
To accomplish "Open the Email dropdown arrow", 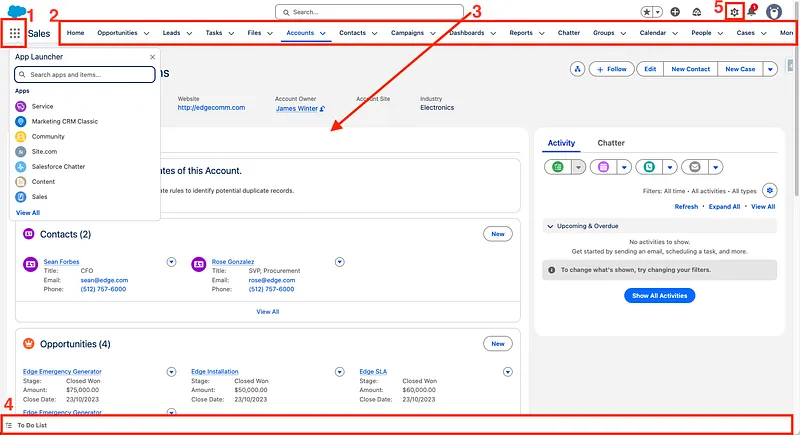I will point(715,167).
